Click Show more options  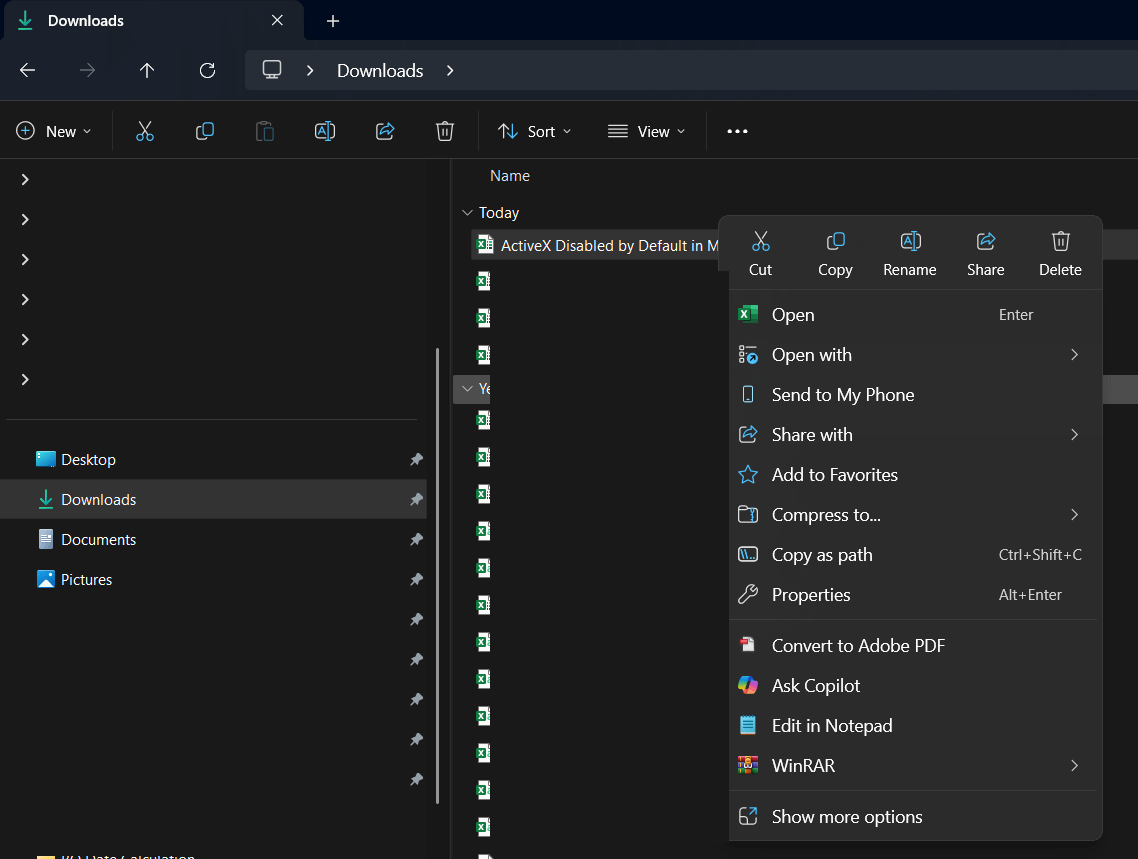pyautogui.click(x=915, y=816)
